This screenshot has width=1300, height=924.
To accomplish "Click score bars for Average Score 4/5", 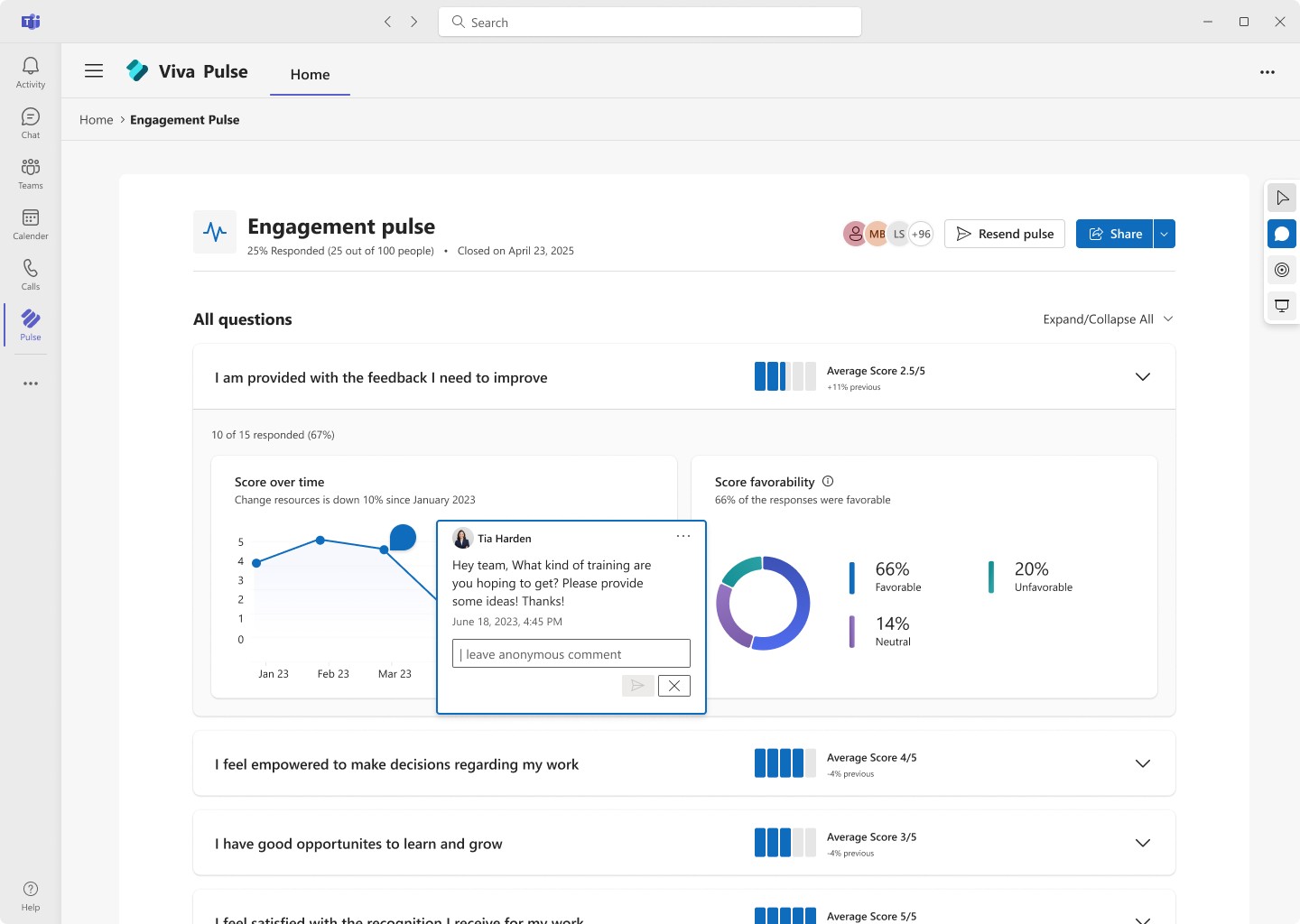I will [785, 763].
